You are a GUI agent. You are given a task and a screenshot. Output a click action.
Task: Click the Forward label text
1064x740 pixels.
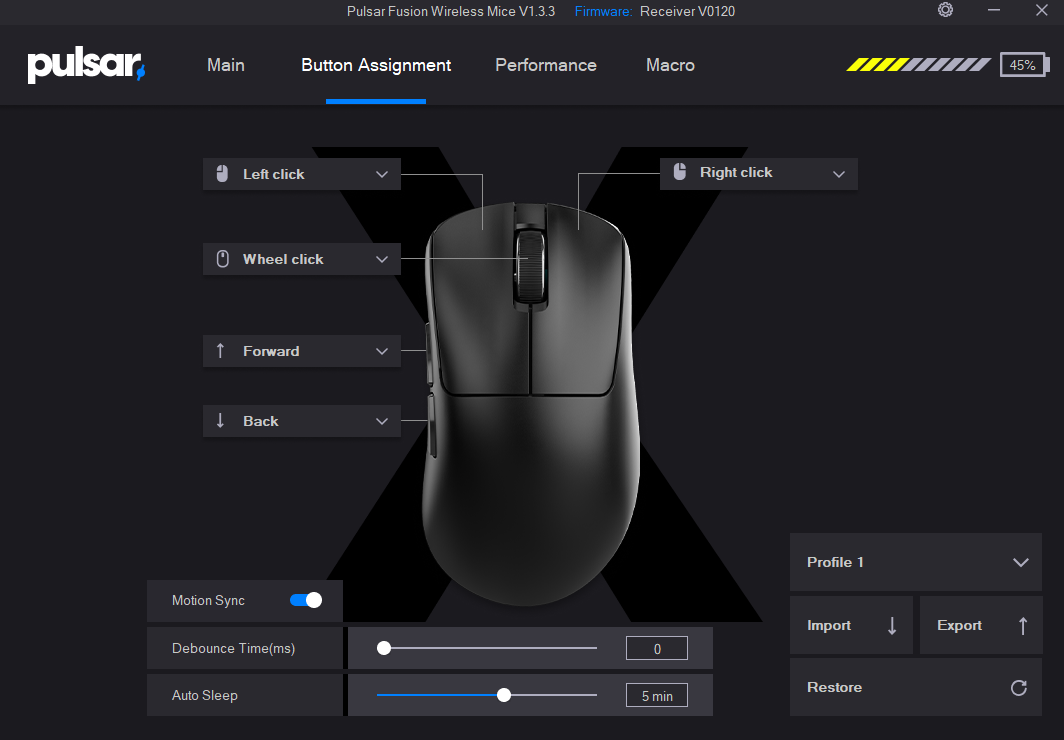(271, 351)
